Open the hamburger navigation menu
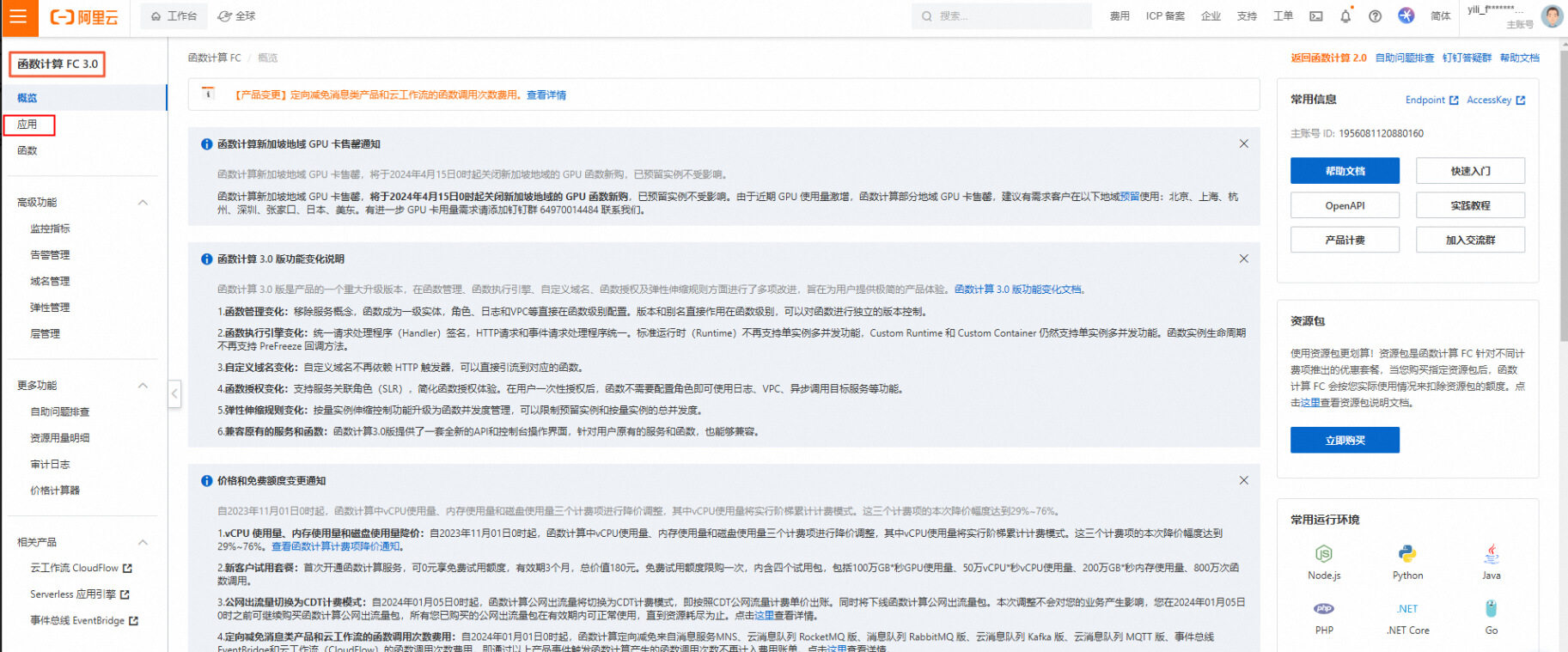1568x652 pixels. point(19,17)
